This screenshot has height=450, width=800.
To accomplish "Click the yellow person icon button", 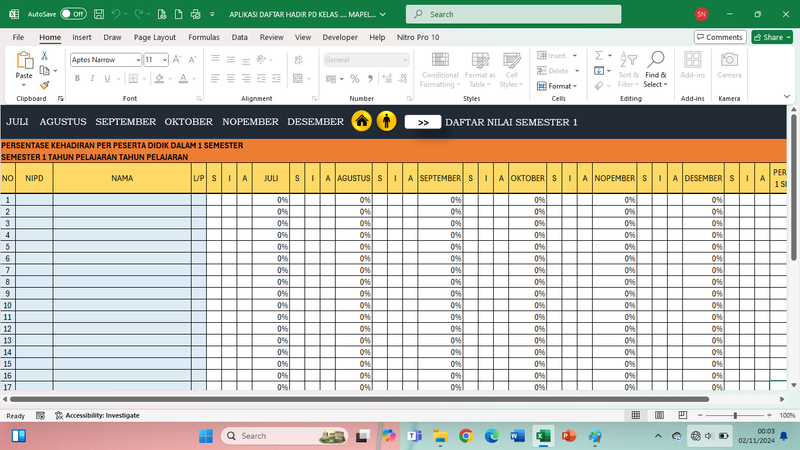I will (386, 121).
